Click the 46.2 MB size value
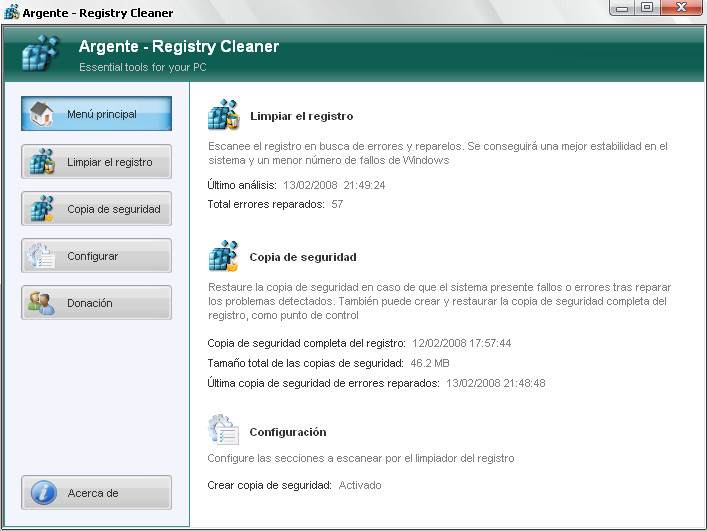 [x=430, y=363]
